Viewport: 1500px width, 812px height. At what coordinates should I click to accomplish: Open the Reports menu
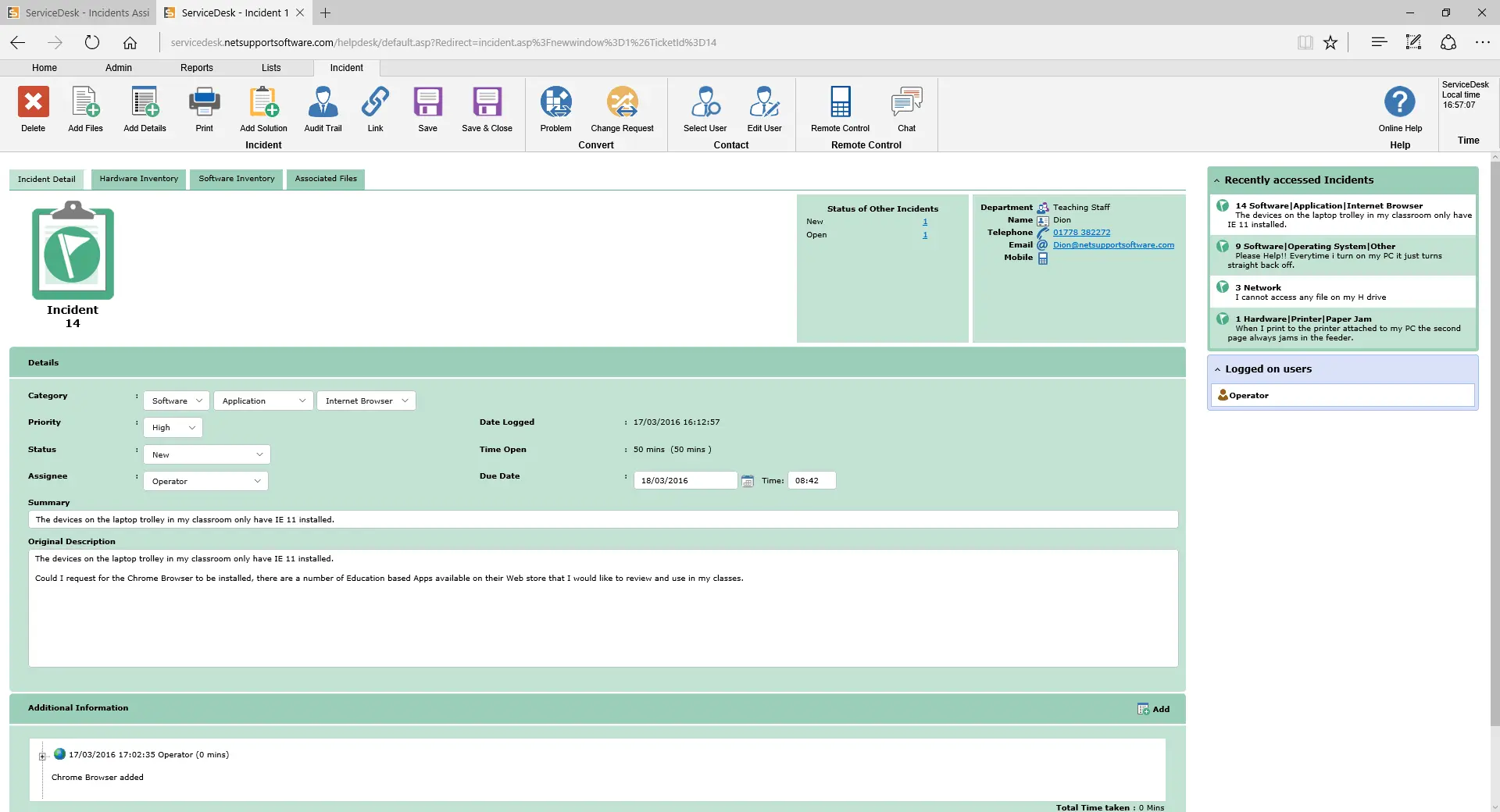(x=196, y=68)
